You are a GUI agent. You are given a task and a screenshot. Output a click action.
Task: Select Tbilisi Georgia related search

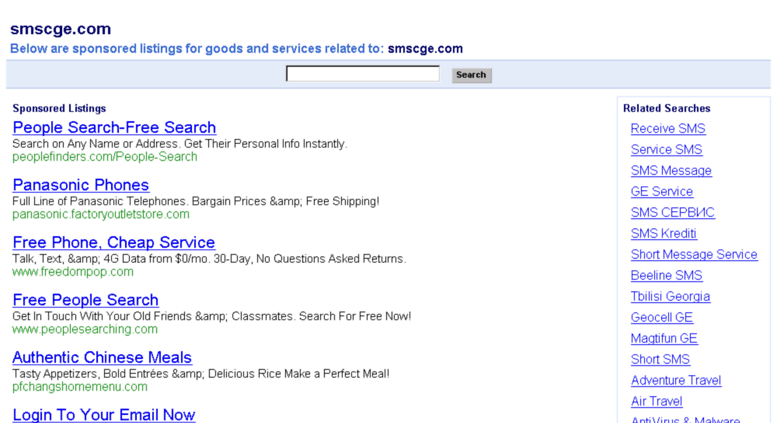coord(670,296)
